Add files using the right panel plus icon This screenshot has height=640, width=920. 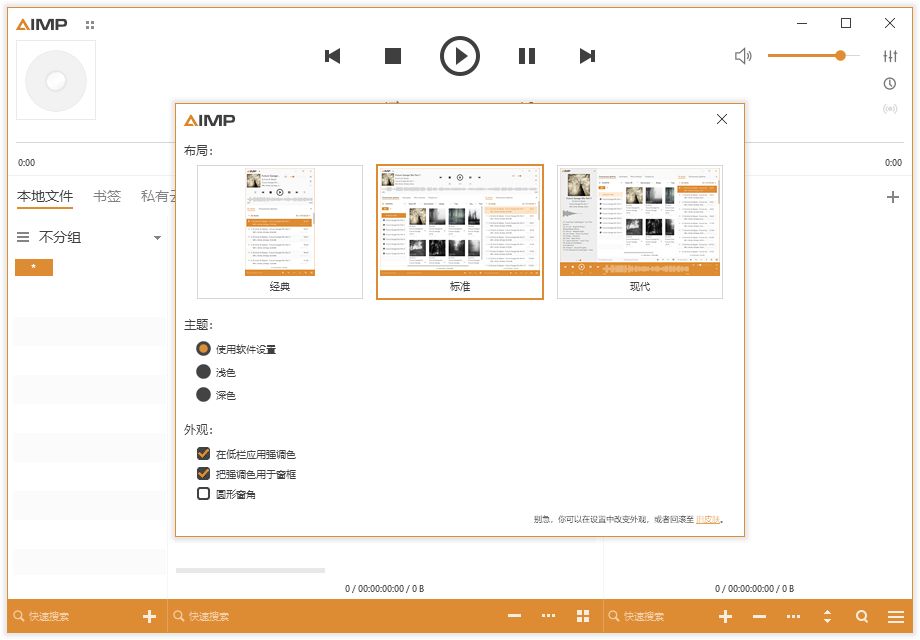pos(725,617)
